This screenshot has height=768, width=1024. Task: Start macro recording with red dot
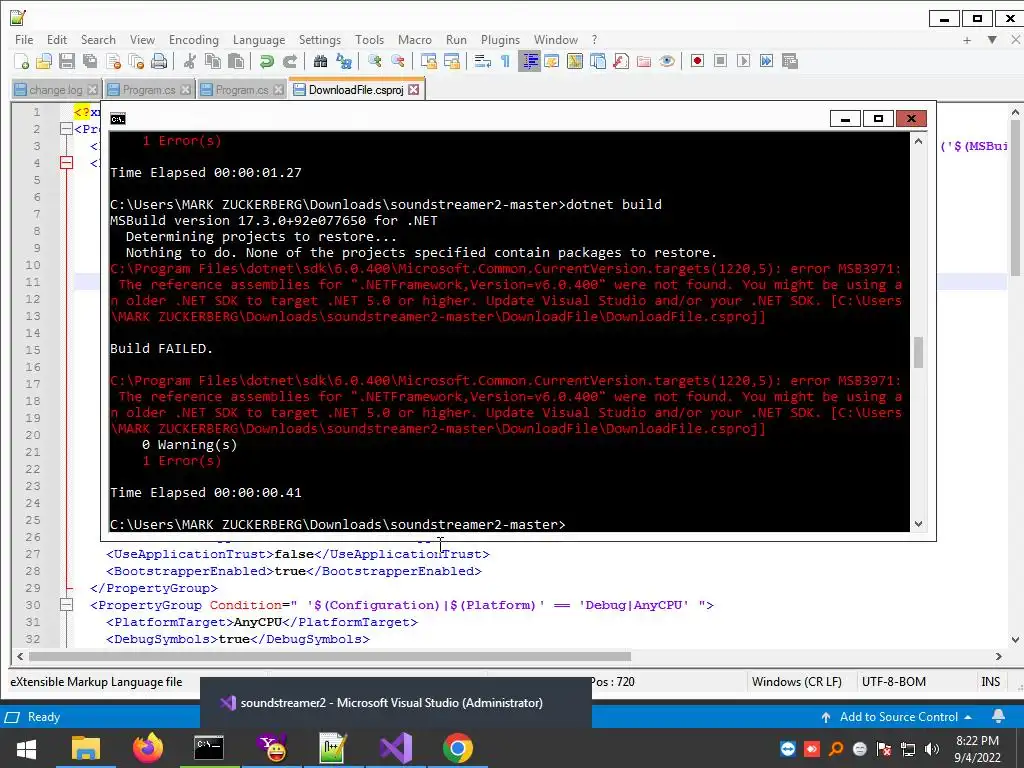(x=697, y=61)
